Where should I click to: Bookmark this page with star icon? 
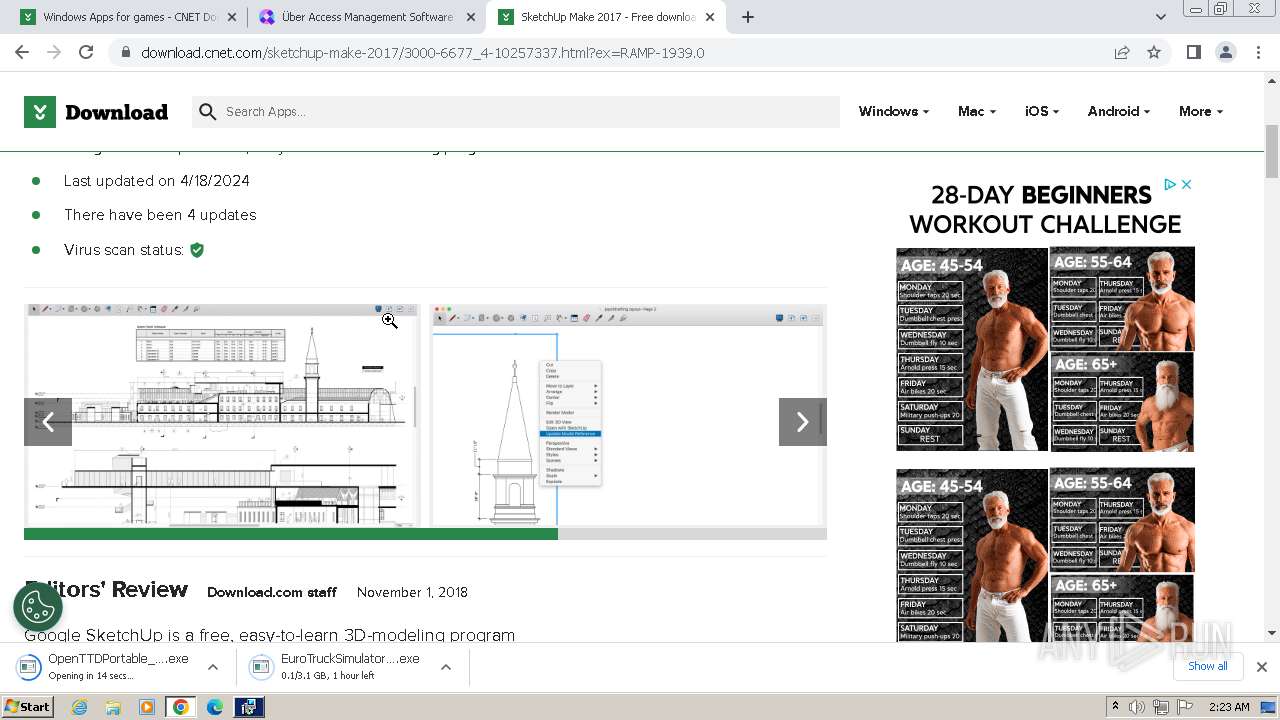point(1154,52)
